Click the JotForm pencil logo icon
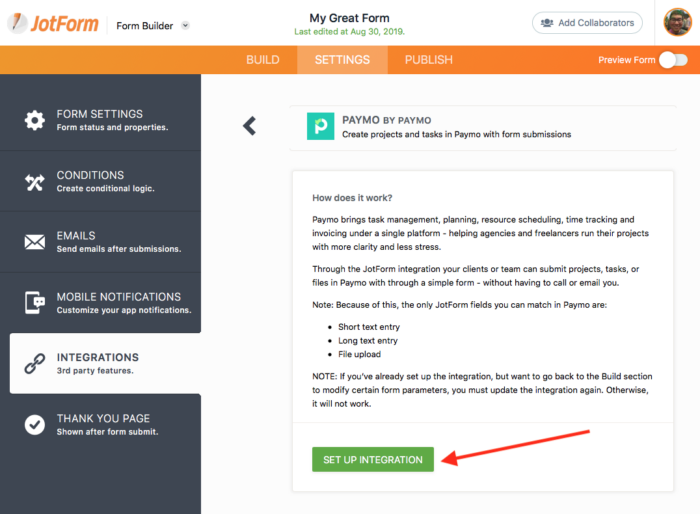The image size is (700, 514). [17, 23]
